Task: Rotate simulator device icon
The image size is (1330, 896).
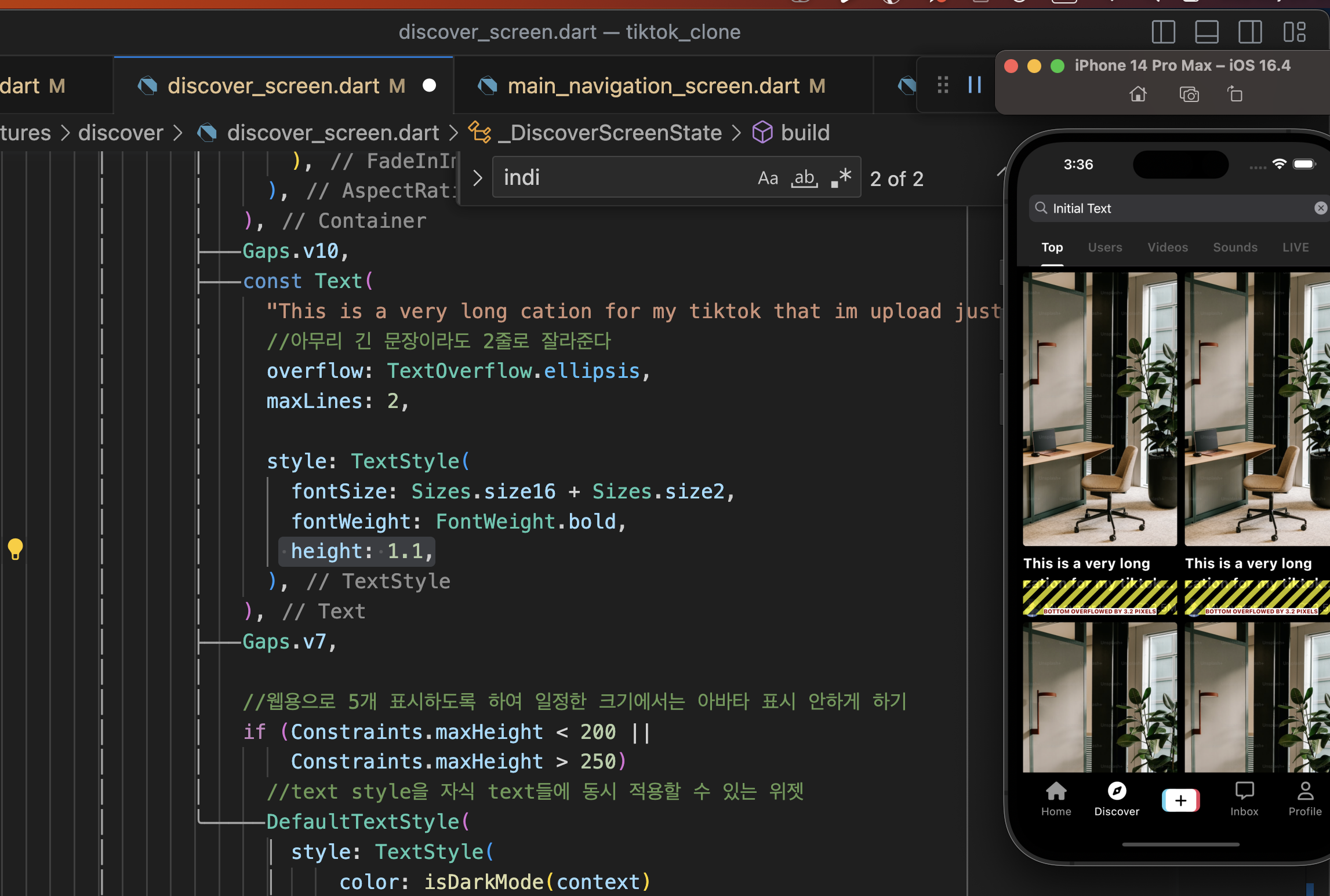Action: click(1235, 94)
